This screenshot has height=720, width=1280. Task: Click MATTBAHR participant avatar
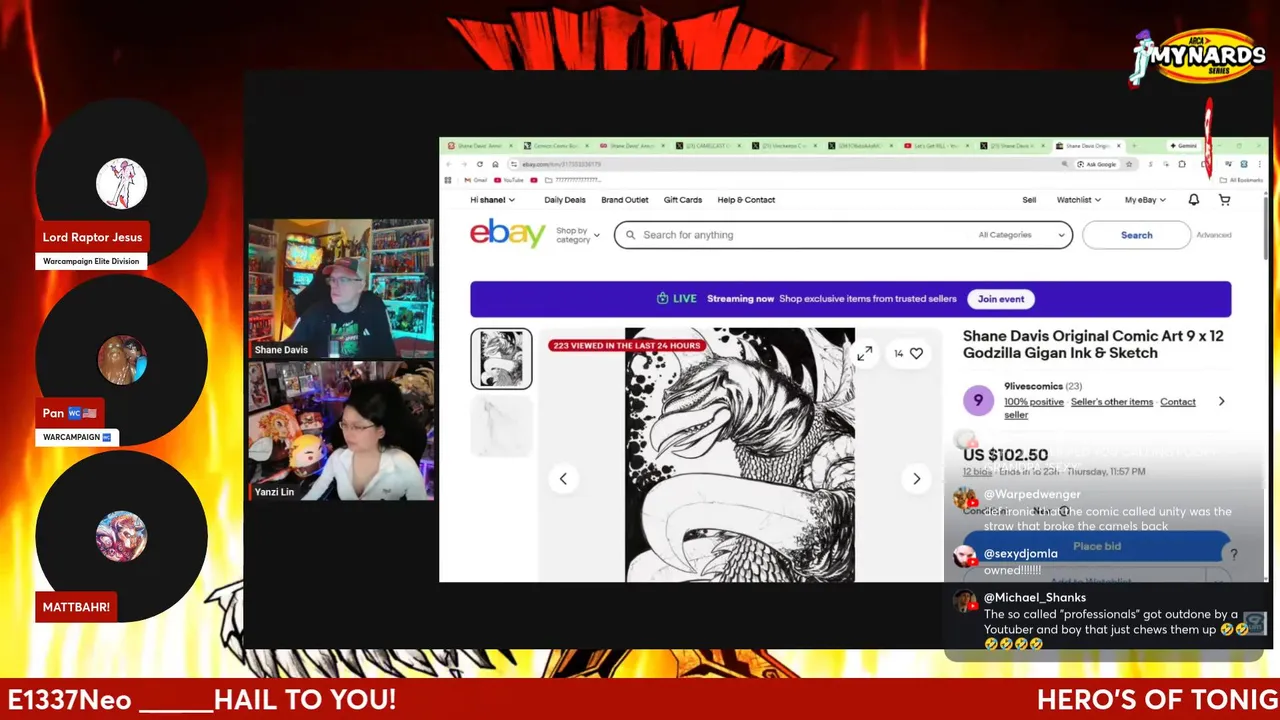click(122, 536)
